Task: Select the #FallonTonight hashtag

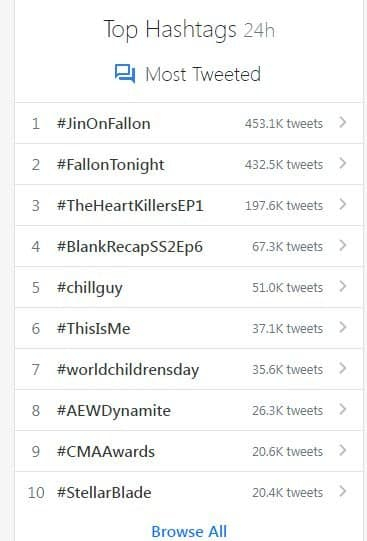Action: [x=110, y=165]
